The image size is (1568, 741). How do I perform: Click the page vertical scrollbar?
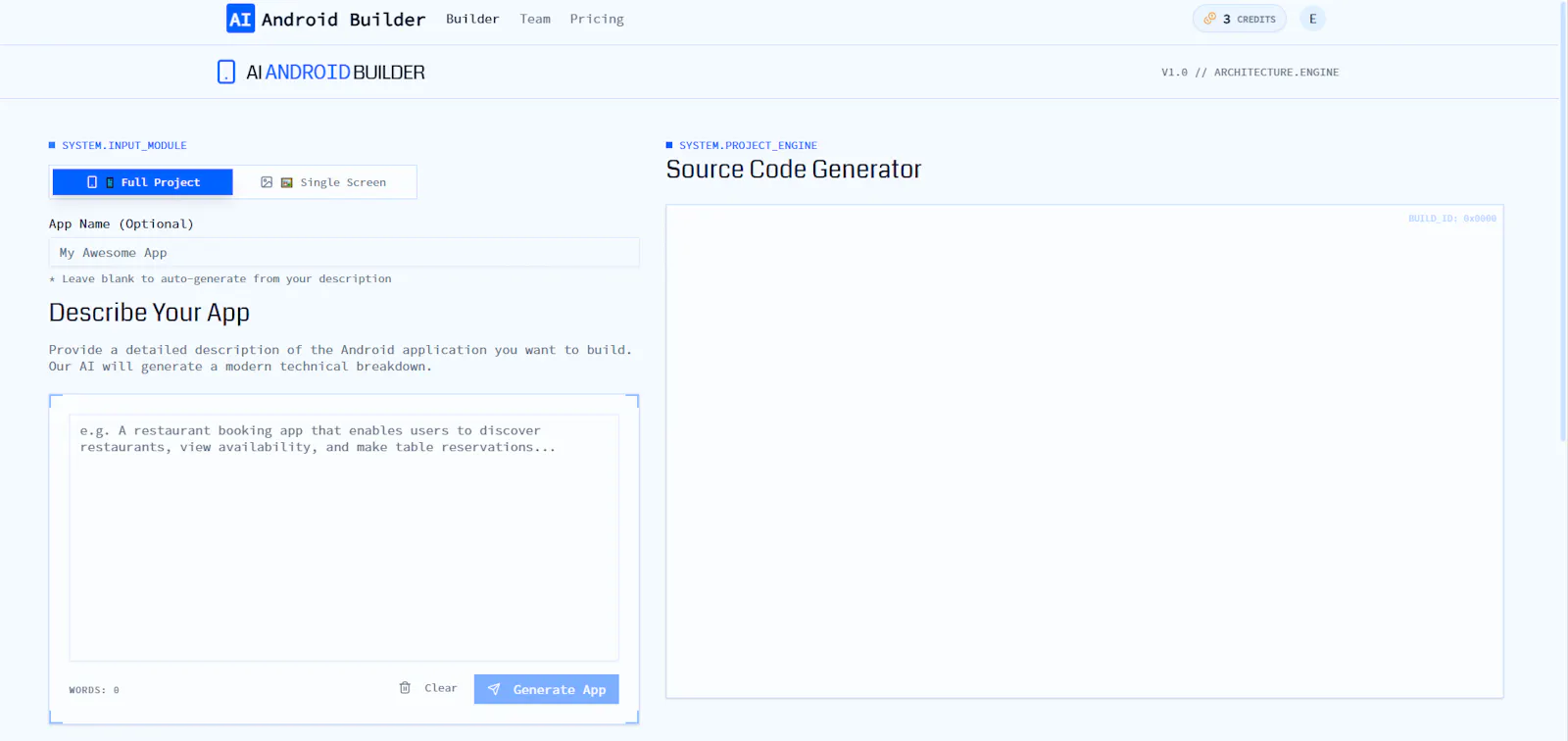[x=1563, y=221]
